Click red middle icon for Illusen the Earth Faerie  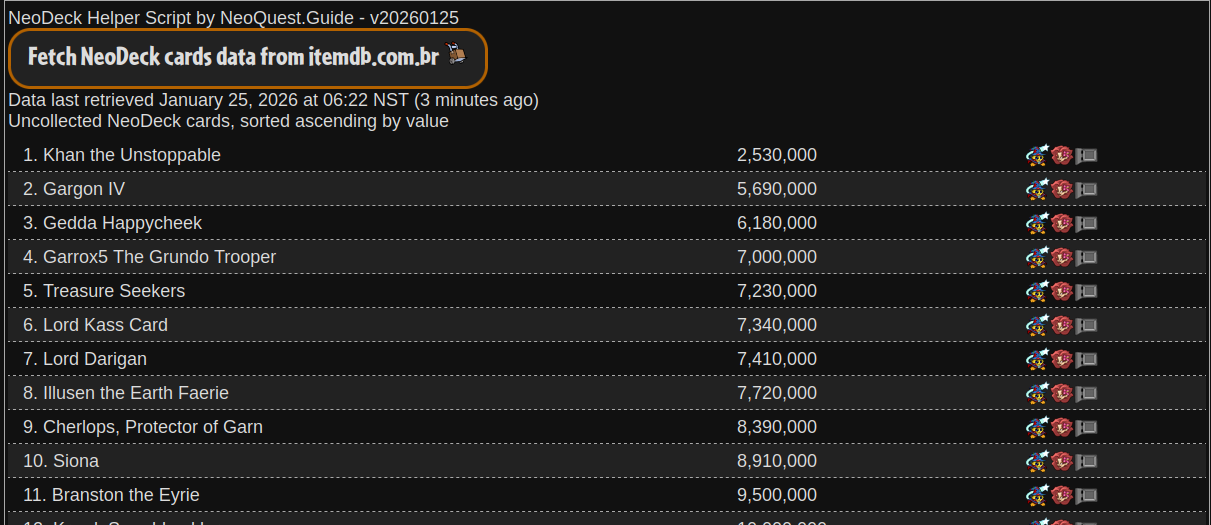coord(1062,393)
